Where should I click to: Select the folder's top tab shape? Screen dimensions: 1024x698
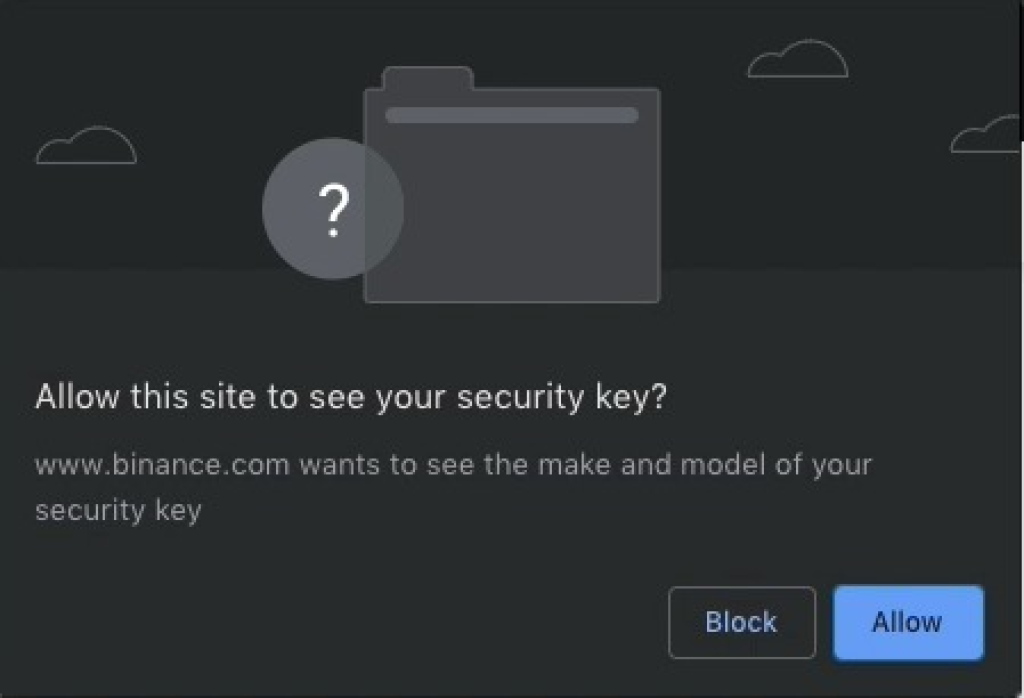coord(428,78)
